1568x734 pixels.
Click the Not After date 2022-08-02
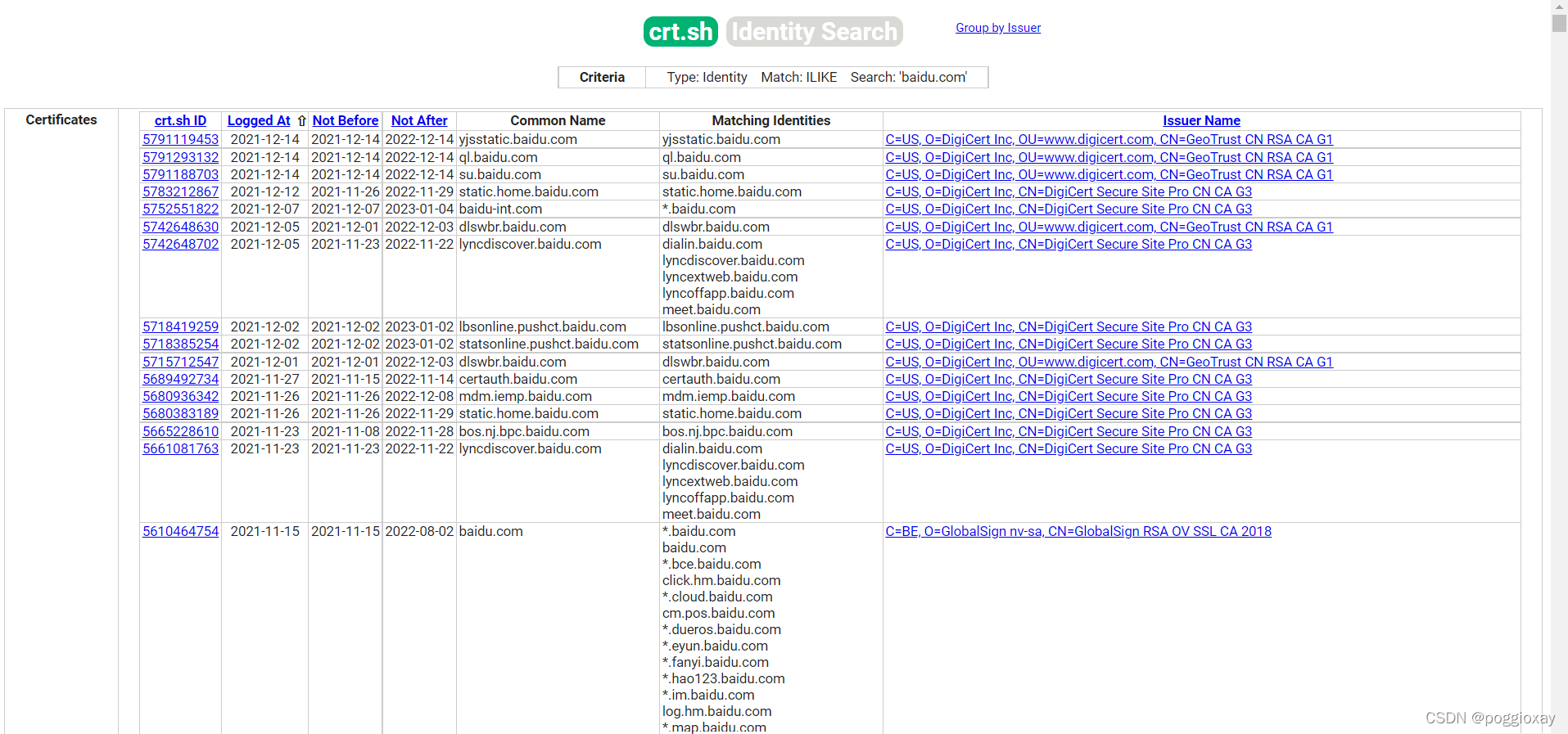(419, 531)
